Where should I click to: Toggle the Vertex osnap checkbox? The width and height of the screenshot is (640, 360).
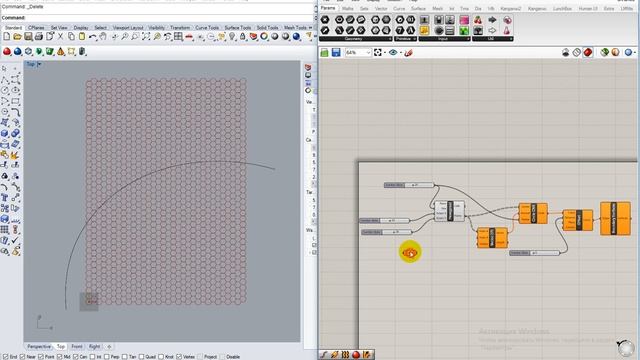pyautogui.click(x=179, y=357)
